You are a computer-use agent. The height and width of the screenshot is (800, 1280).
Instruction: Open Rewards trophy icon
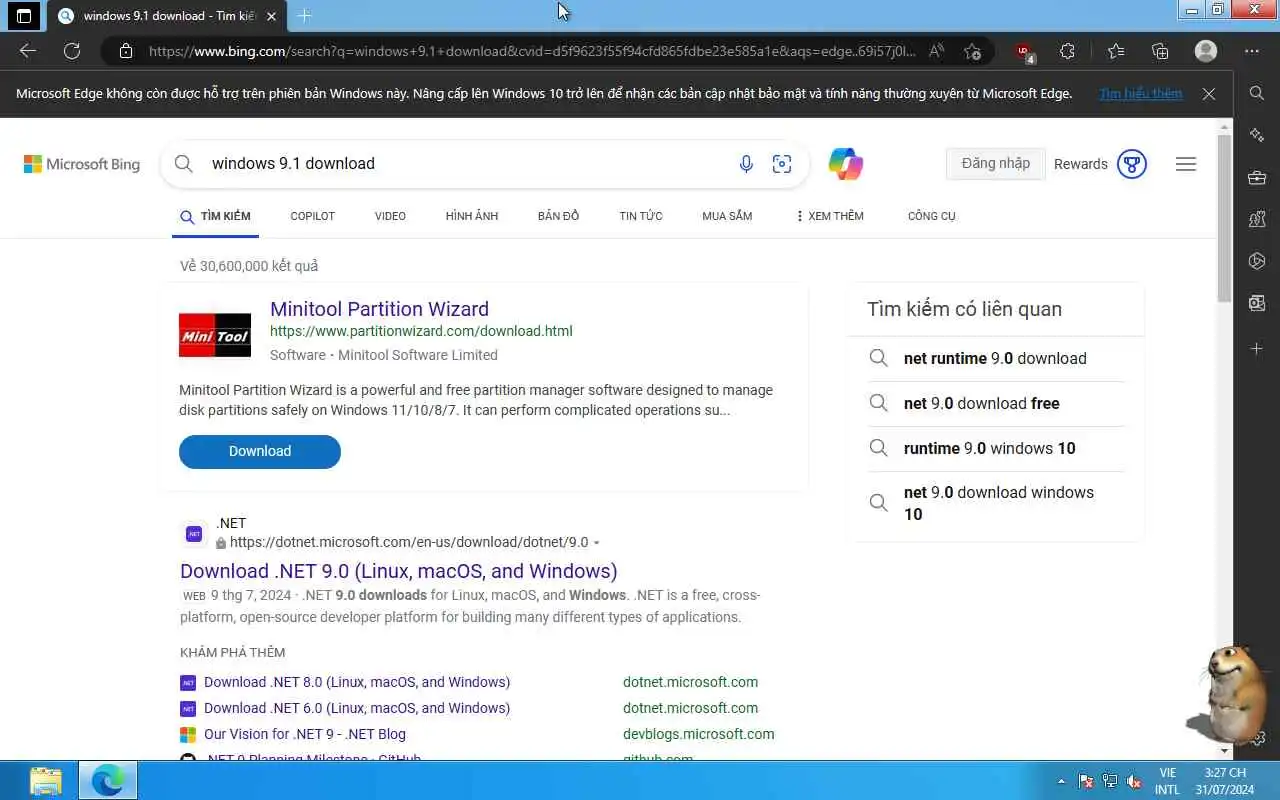click(x=1131, y=164)
